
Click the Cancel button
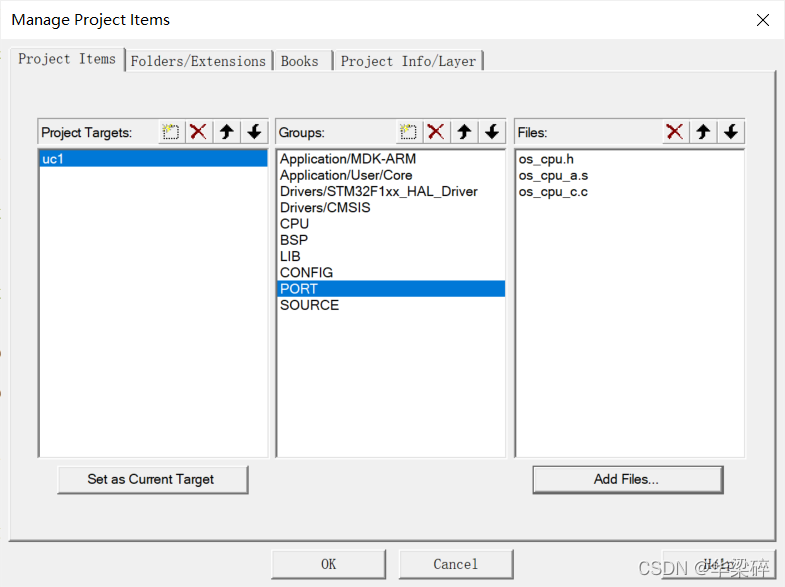point(456,564)
